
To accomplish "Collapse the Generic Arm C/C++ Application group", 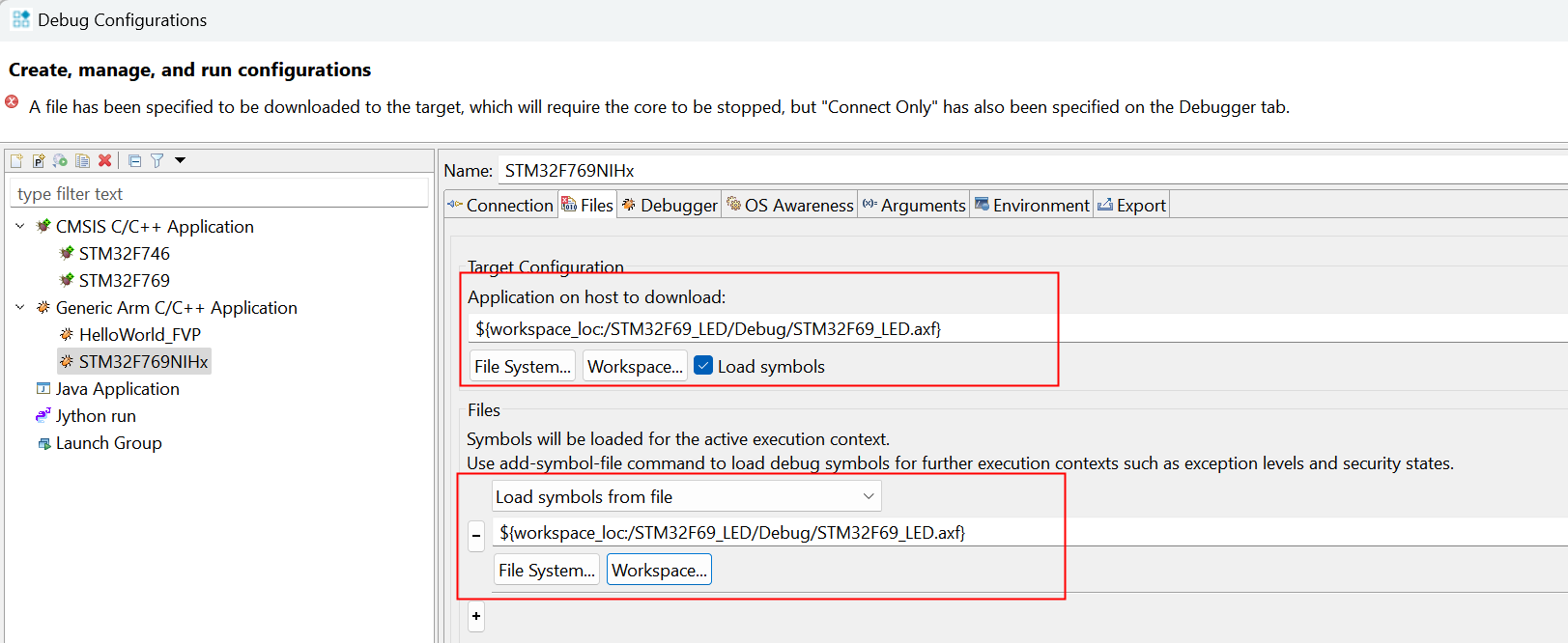I will 20,307.
